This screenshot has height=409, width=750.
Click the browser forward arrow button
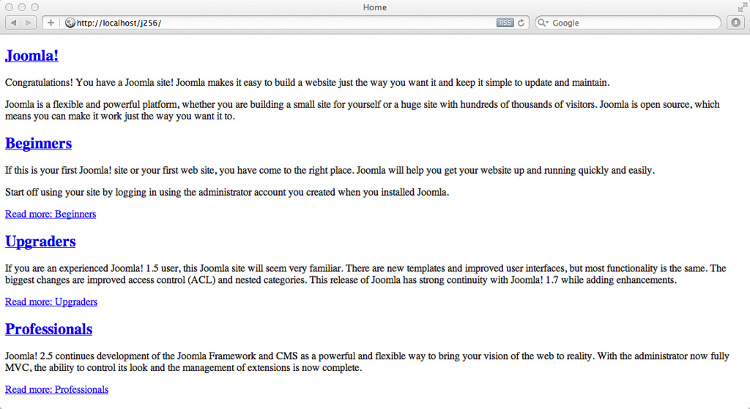[x=29, y=22]
